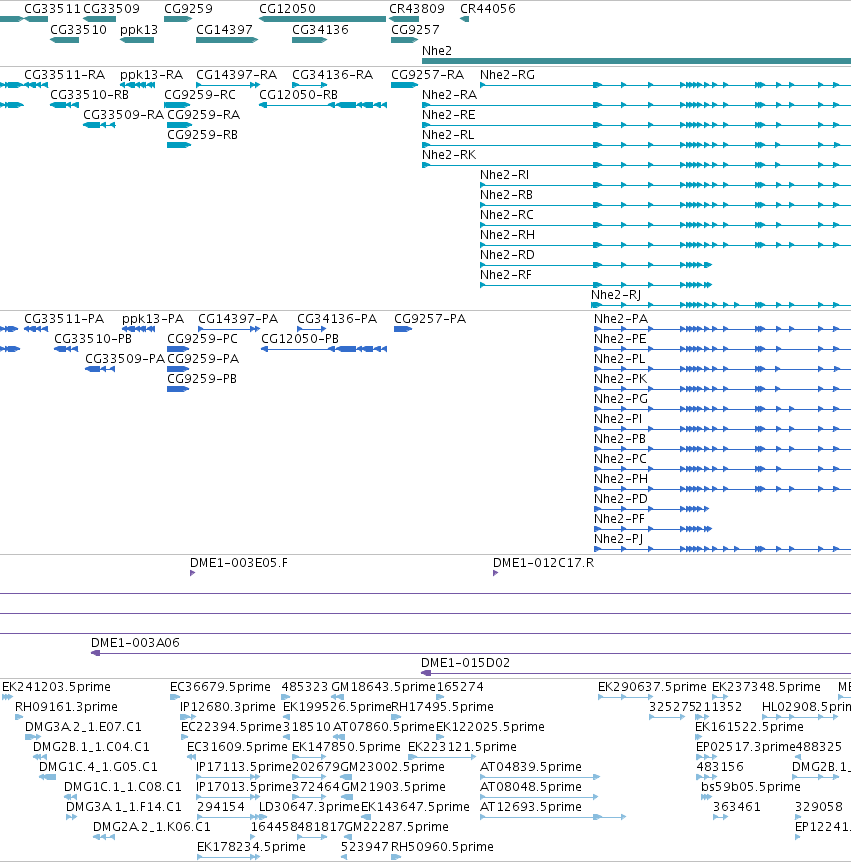Click EST EK241203.5prime
This screenshot has width=851, height=862.
point(56,687)
